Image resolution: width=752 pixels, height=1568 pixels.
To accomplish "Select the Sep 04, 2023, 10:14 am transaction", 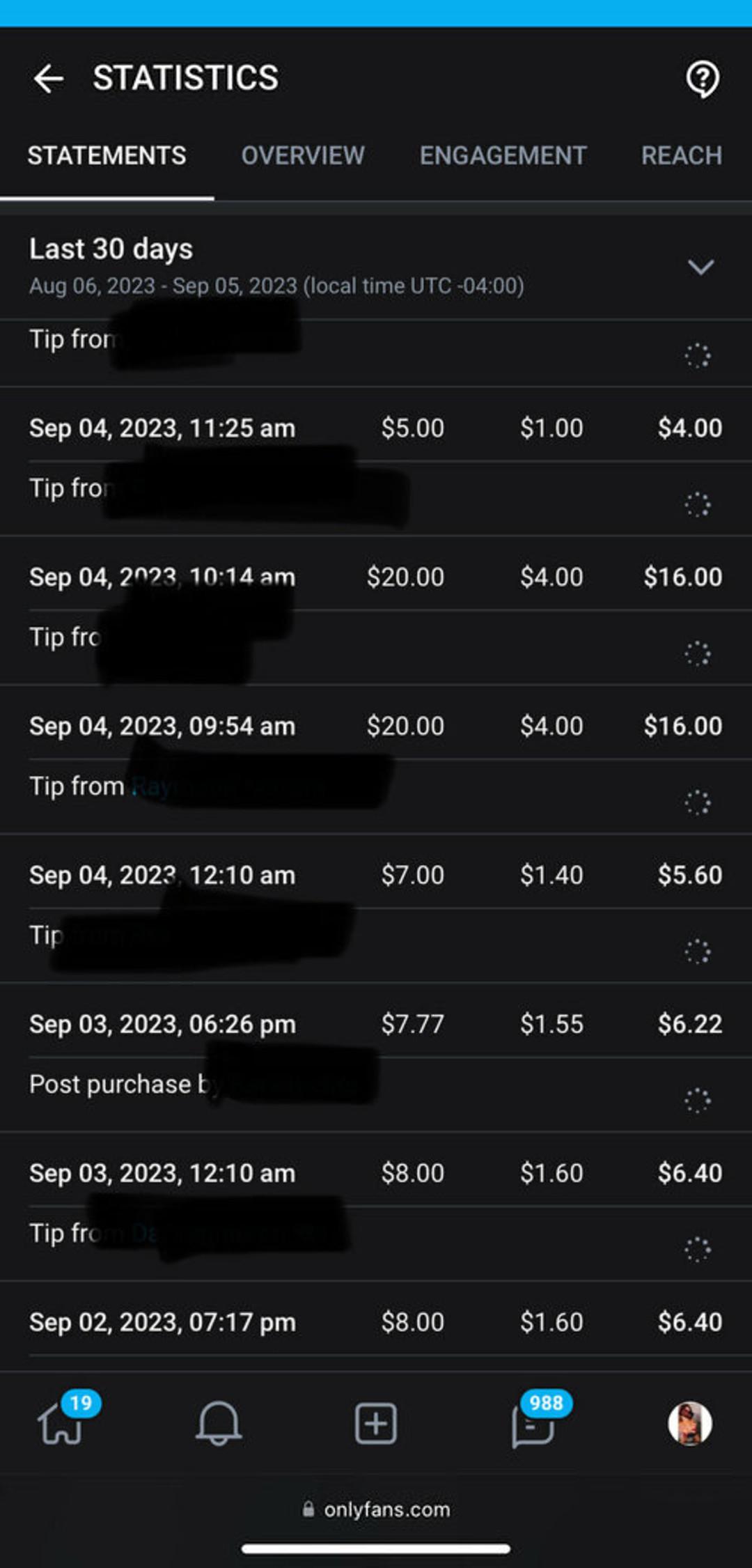I will pos(162,577).
